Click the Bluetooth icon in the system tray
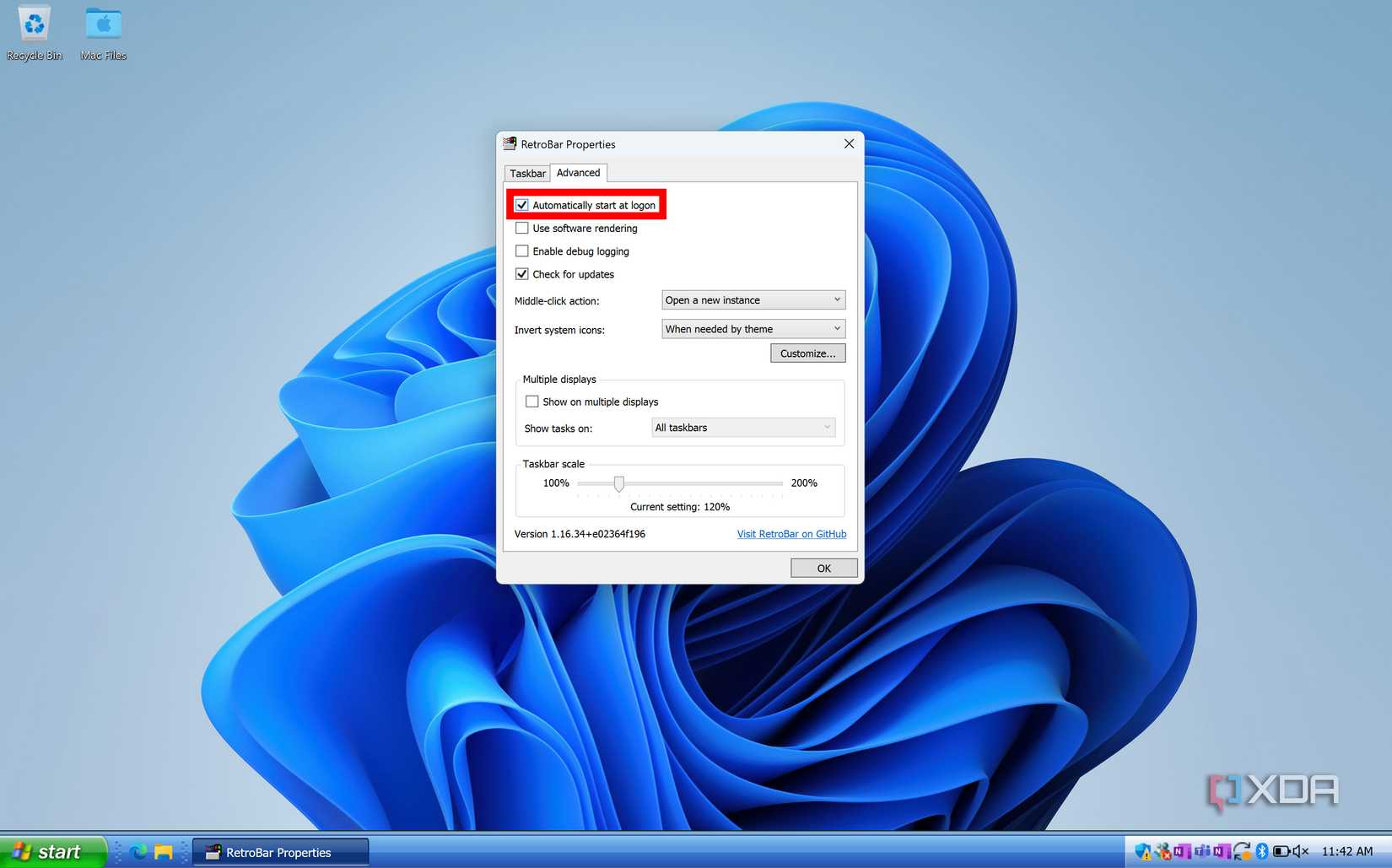 tap(1263, 852)
